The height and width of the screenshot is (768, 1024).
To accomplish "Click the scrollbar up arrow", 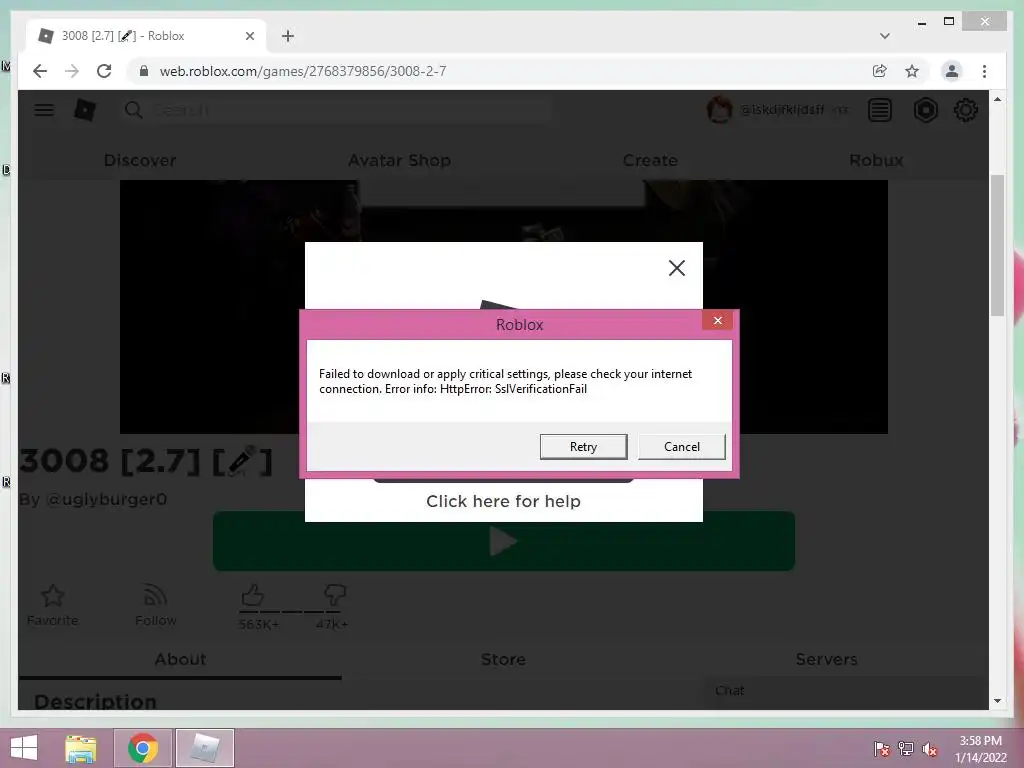I will (x=997, y=99).
